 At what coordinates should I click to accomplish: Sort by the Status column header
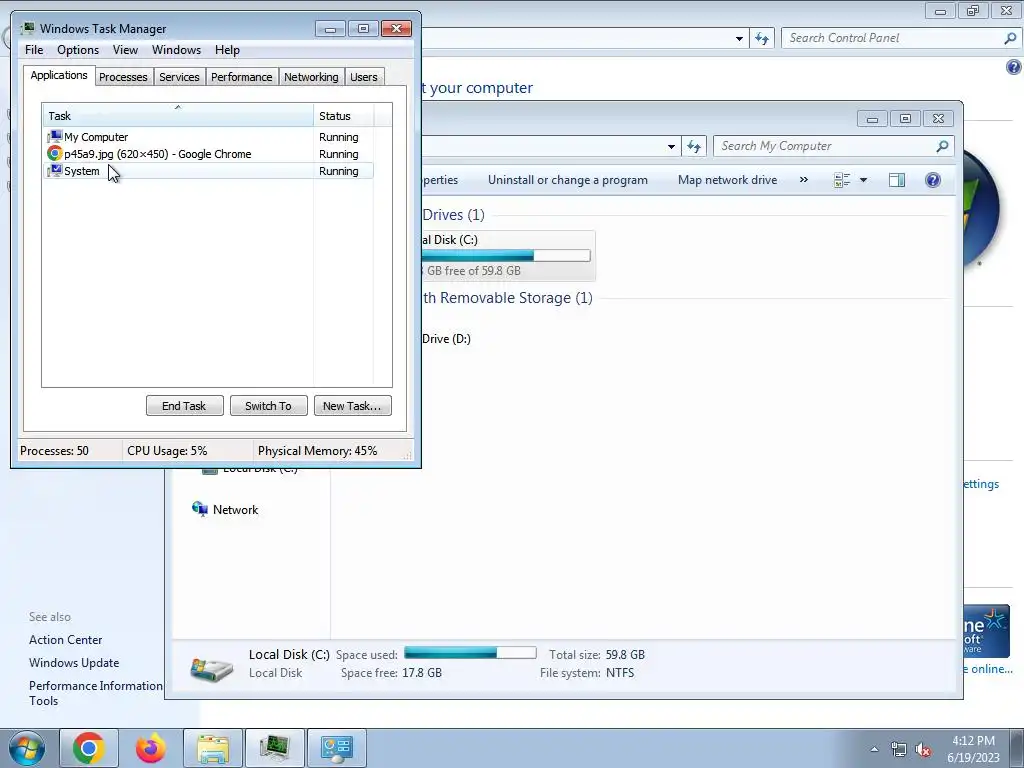(x=343, y=116)
